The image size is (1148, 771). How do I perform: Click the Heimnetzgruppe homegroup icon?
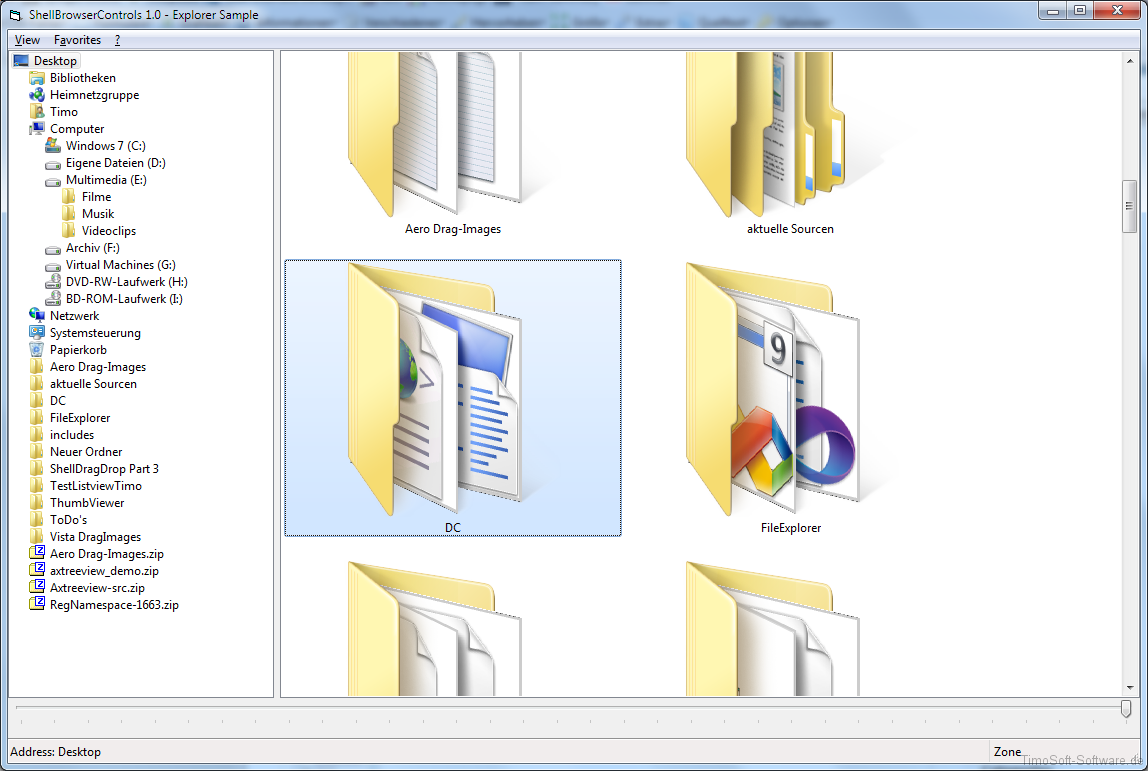tap(37, 94)
